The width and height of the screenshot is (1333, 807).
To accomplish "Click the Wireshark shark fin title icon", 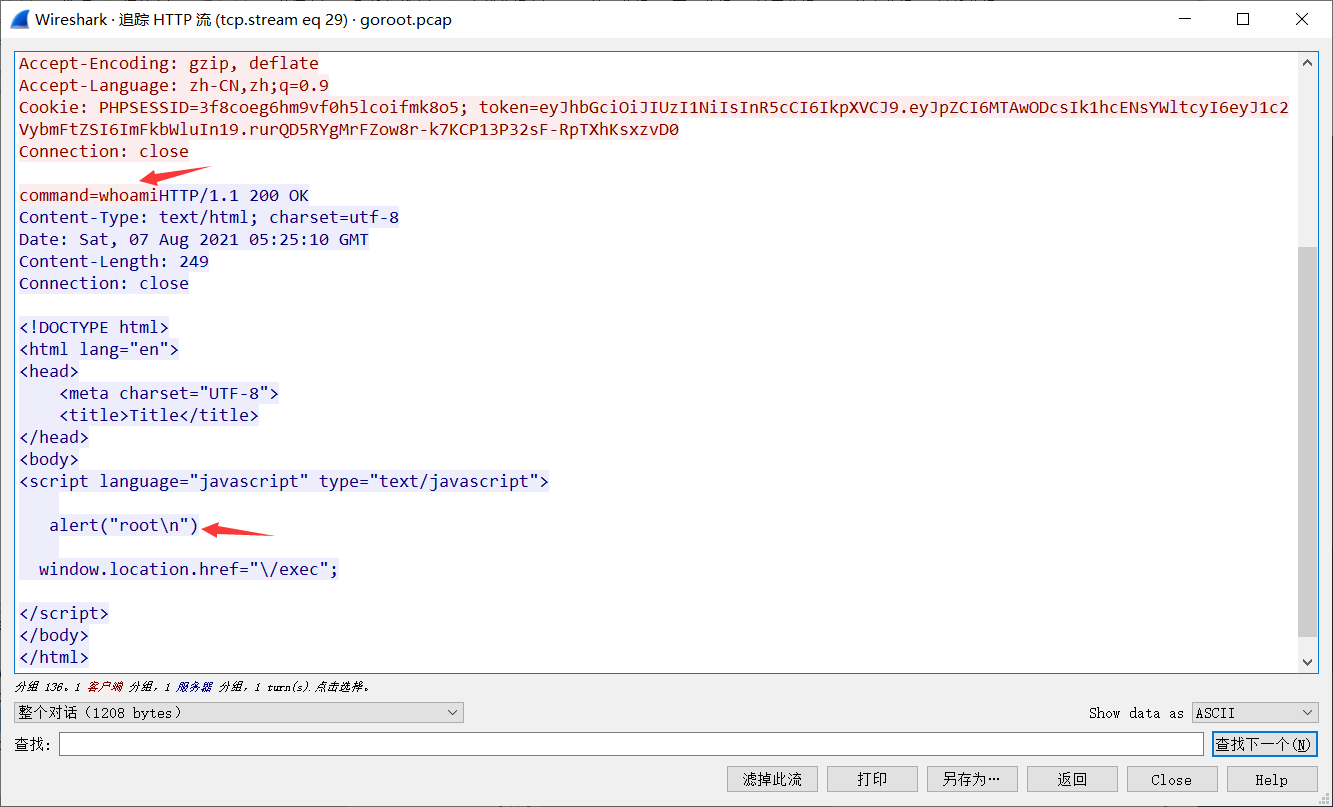I will [18, 19].
